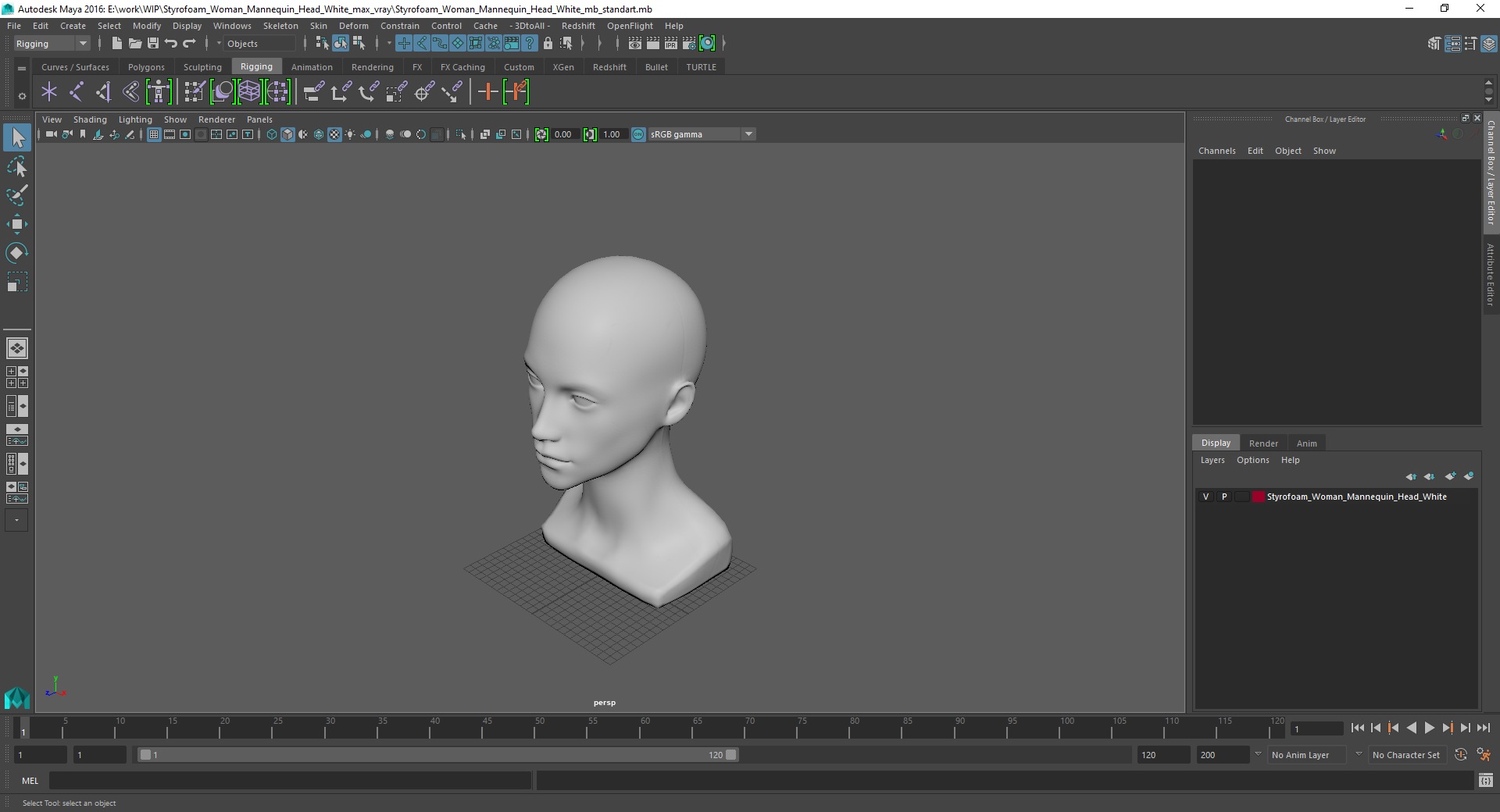Switch to single perspective view layout
Image resolution: width=1500 pixels, height=812 pixels.
(x=17, y=348)
